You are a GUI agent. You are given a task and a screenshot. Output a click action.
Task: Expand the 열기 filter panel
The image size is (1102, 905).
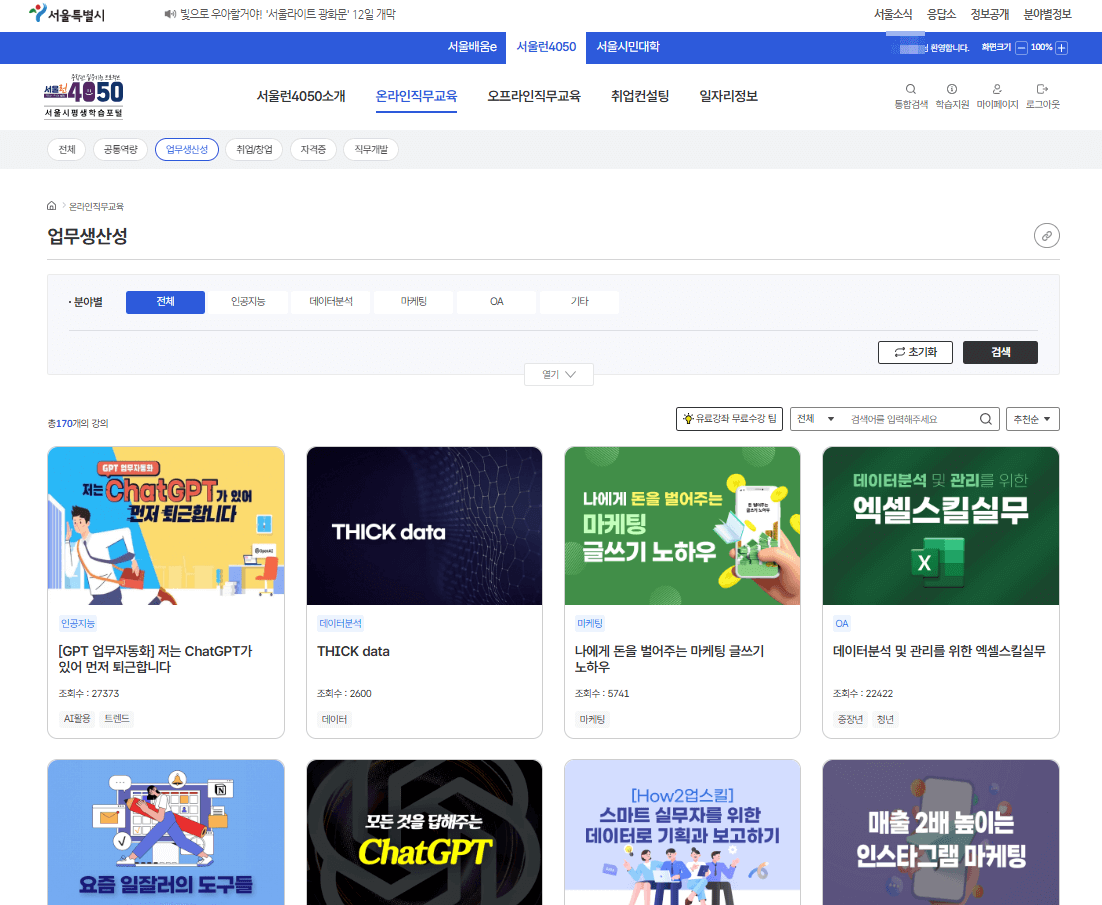coord(558,372)
